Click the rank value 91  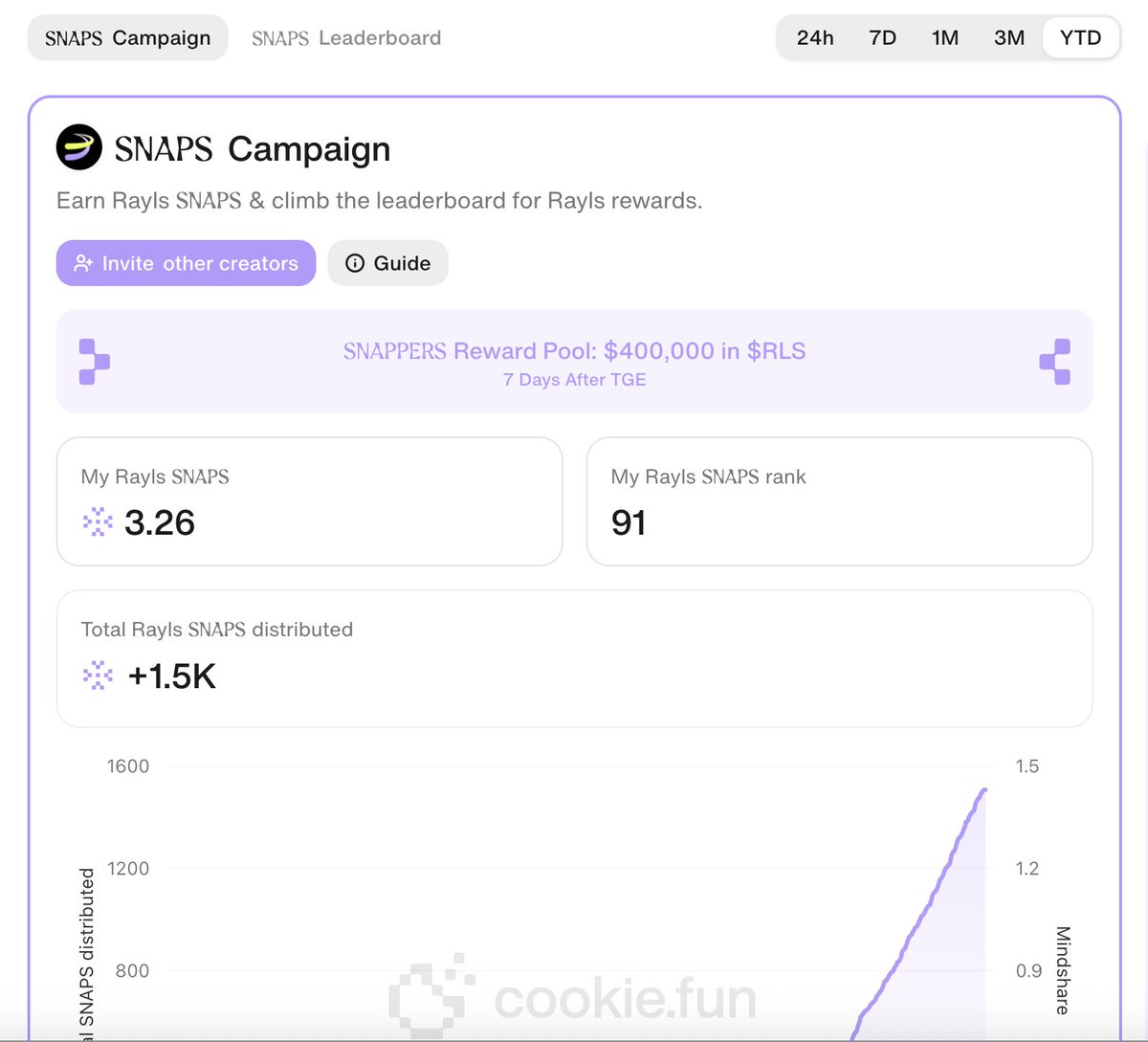(629, 522)
